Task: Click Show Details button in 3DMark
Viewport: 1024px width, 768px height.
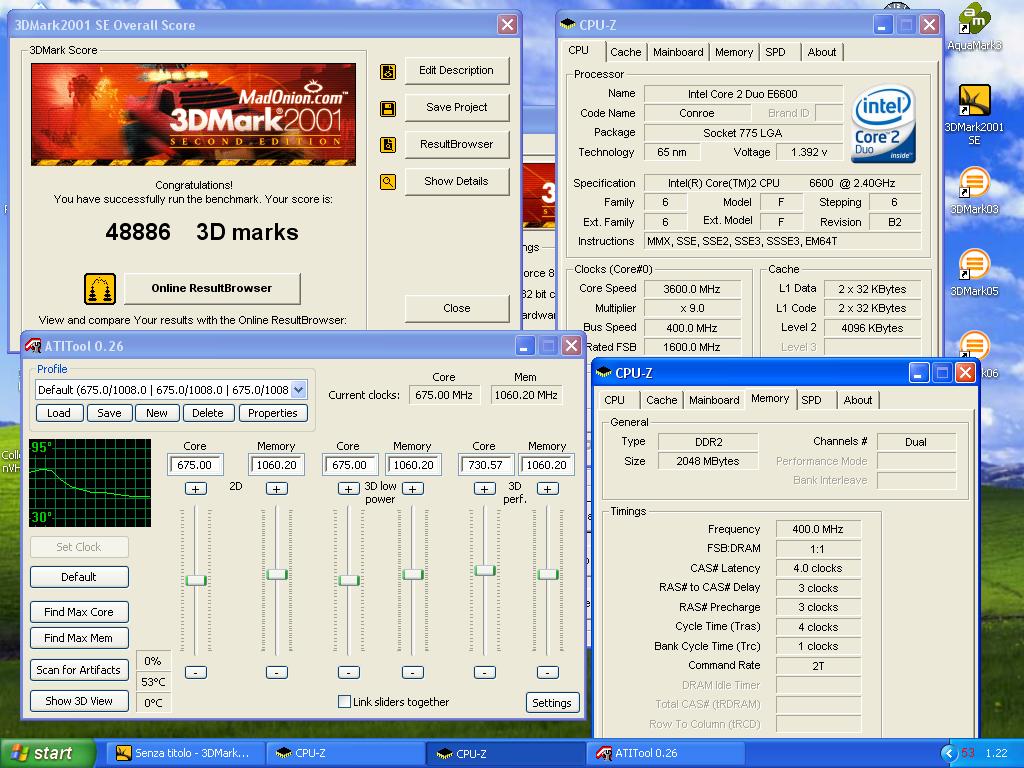Action: pyautogui.click(x=456, y=182)
